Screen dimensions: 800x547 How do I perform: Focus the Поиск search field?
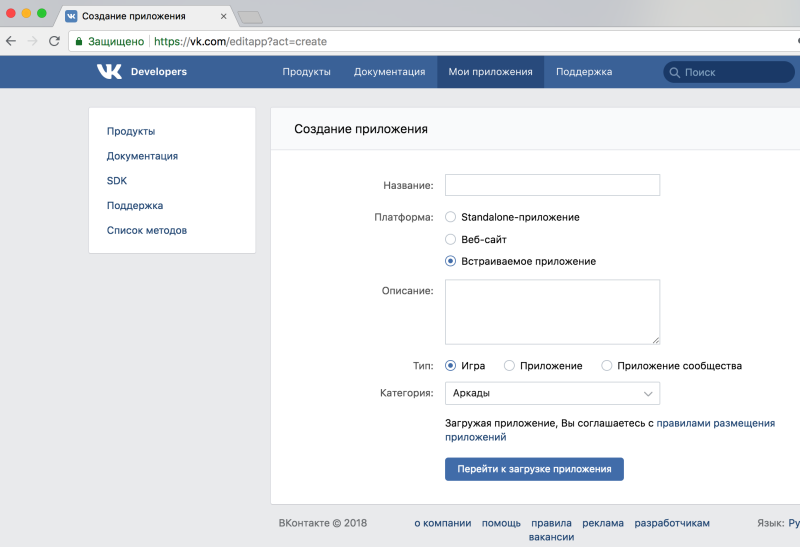[729, 72]
